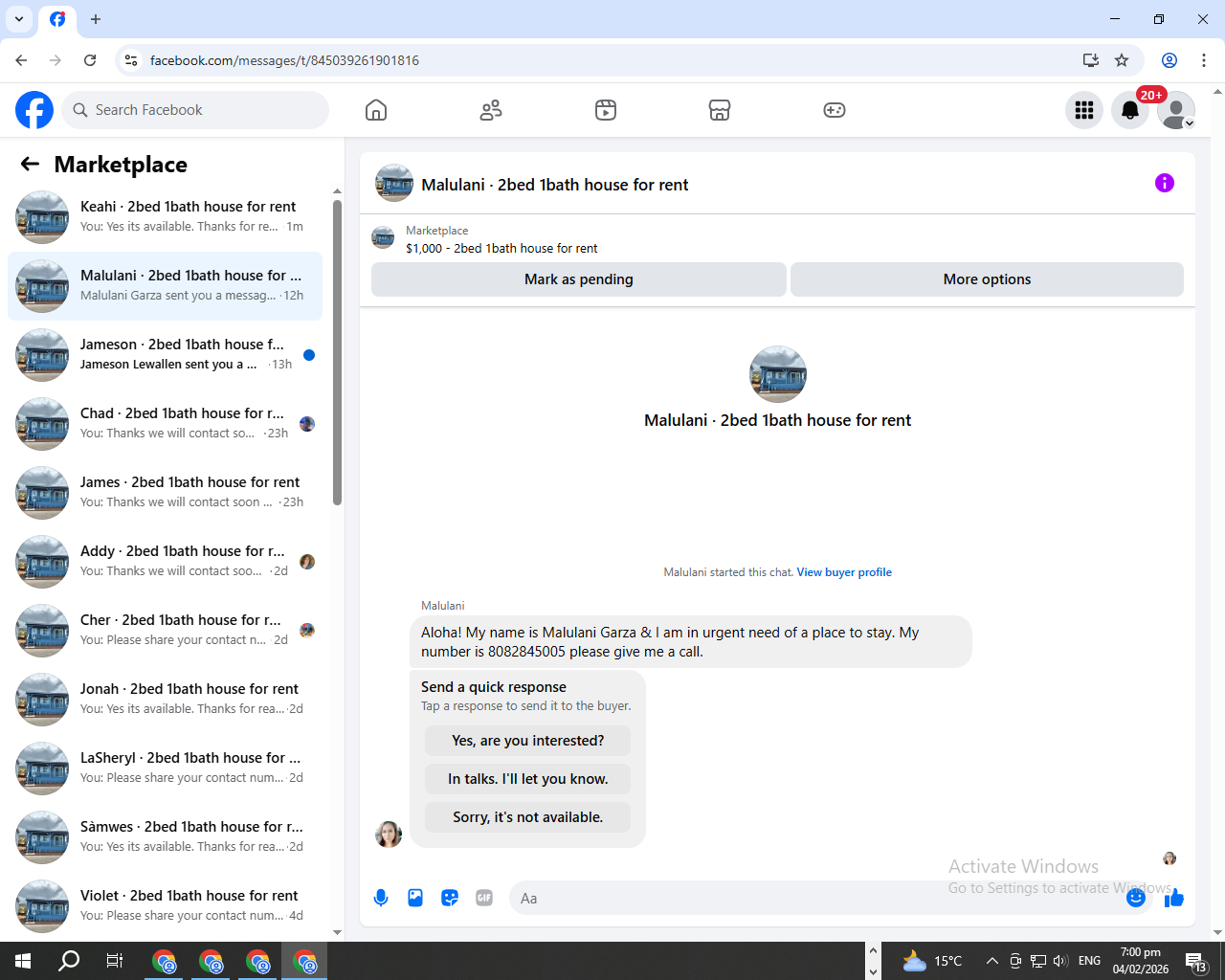Open the Friends icon in top navigation

pyautogui.click(x=491, y=110)
